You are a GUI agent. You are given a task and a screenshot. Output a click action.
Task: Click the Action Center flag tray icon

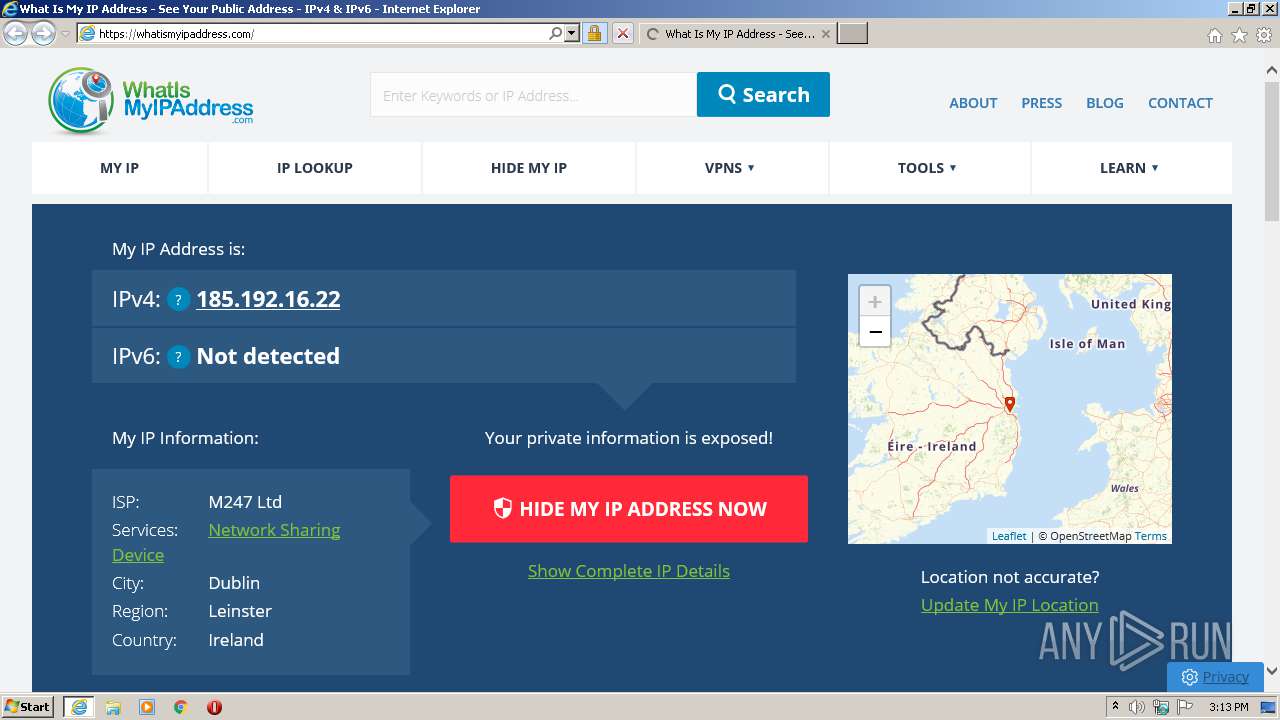(1185, 707)
